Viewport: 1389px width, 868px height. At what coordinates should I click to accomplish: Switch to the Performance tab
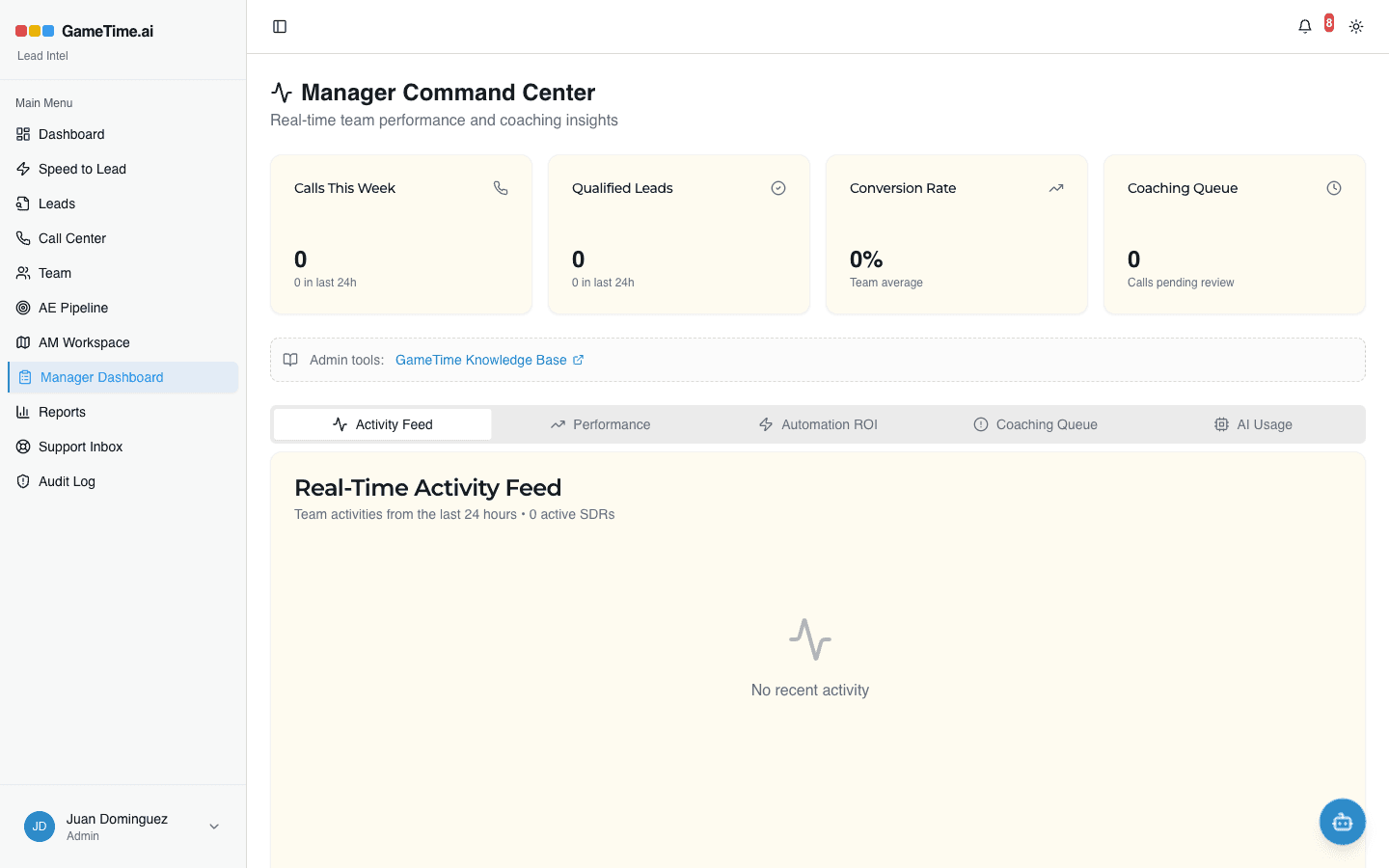point(600,424)
